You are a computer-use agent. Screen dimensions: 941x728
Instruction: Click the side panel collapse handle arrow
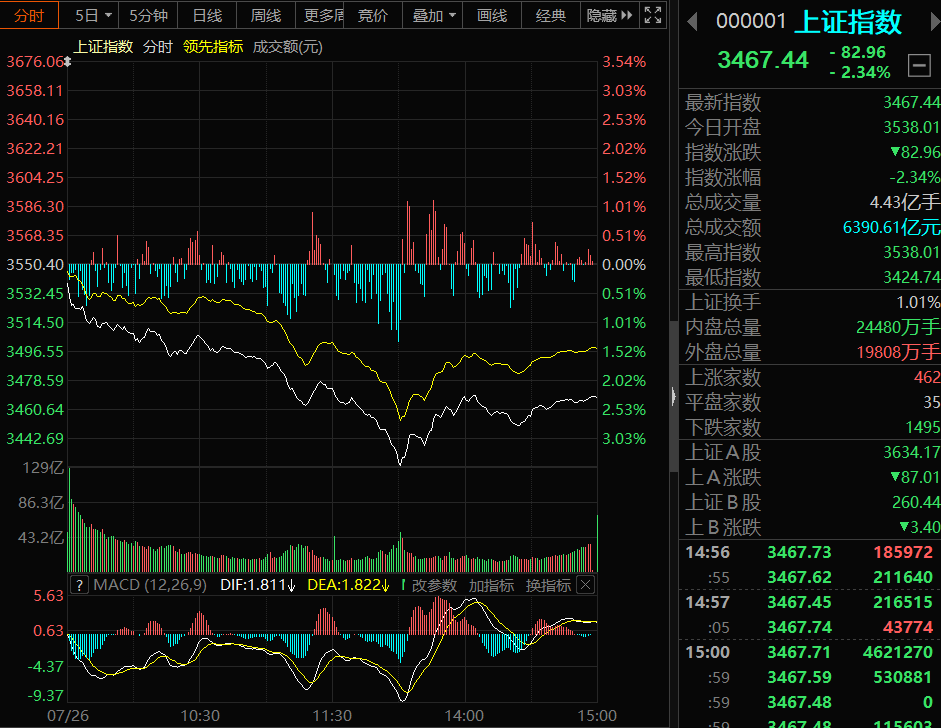[x=673, y=396]
